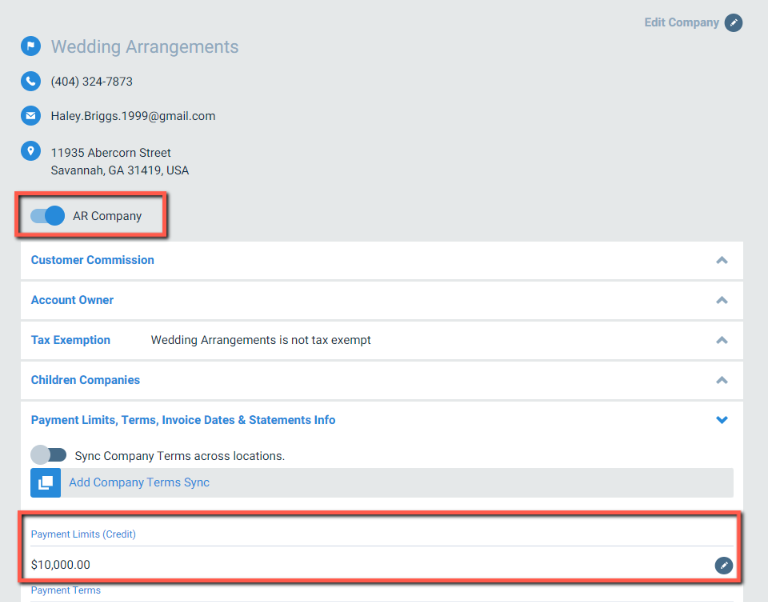Click the flag icon beside Wedding Arrangements
Image resolution: width=768 pixels, height=602 pixels.
[x=31, y=47]
